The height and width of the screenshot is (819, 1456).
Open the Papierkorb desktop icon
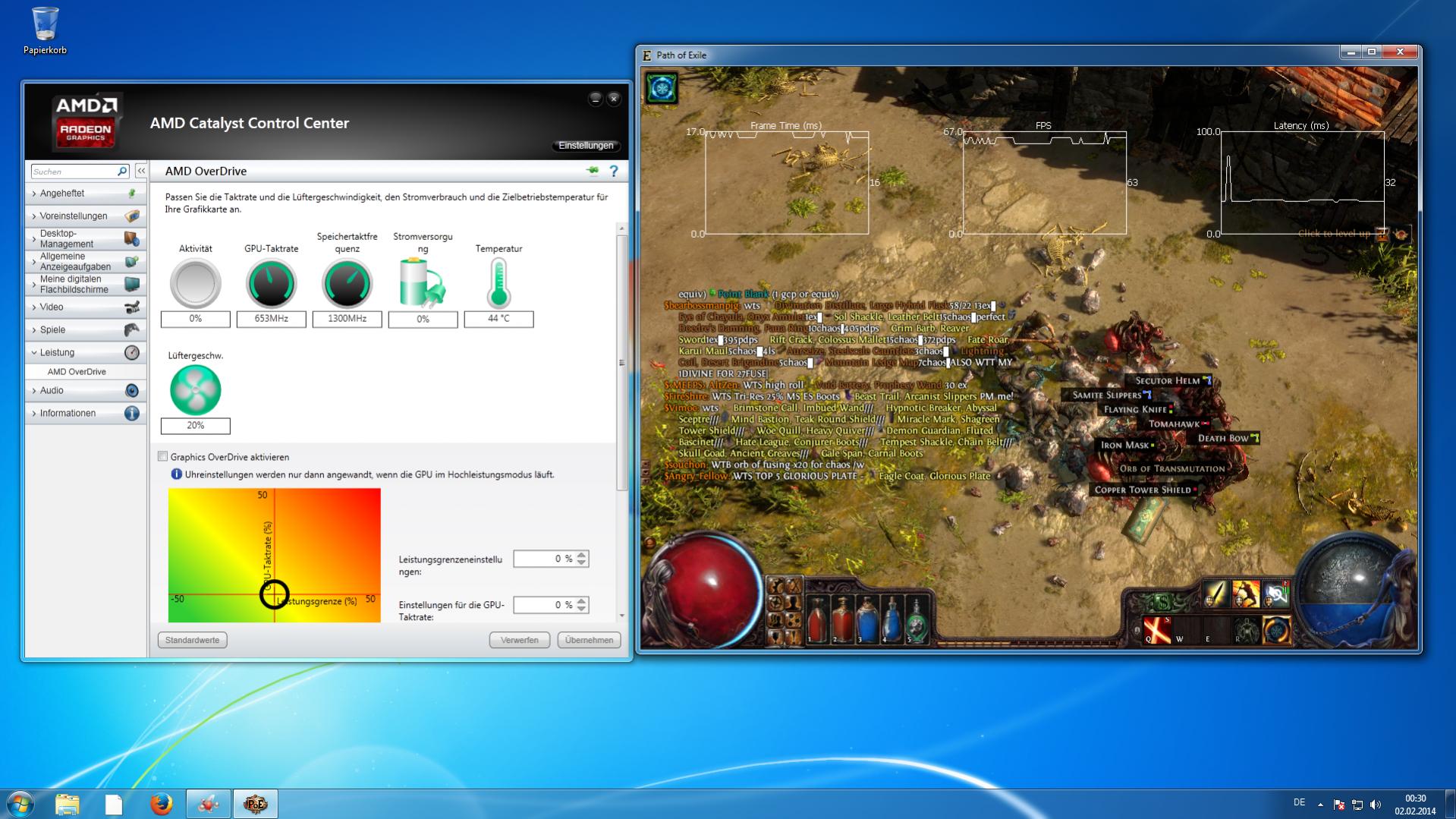coord(45,30)
